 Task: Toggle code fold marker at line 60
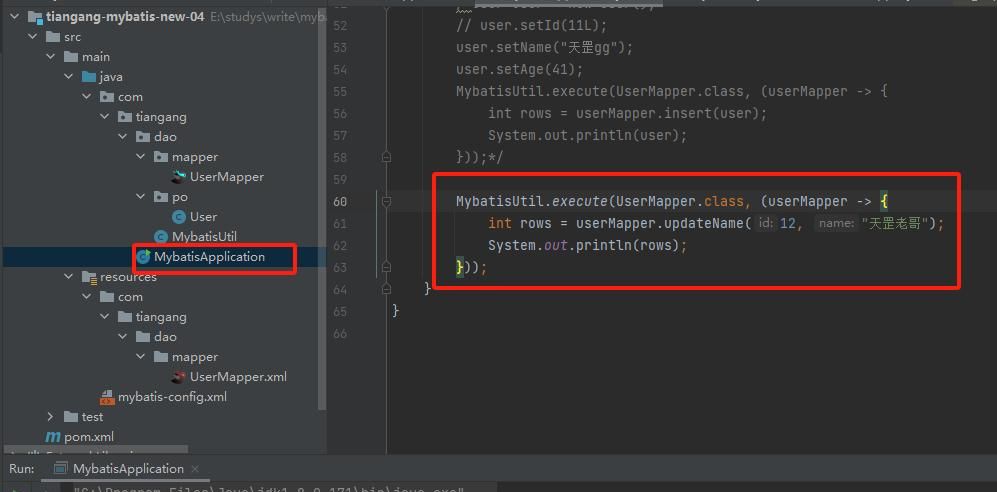pos(386,201)
